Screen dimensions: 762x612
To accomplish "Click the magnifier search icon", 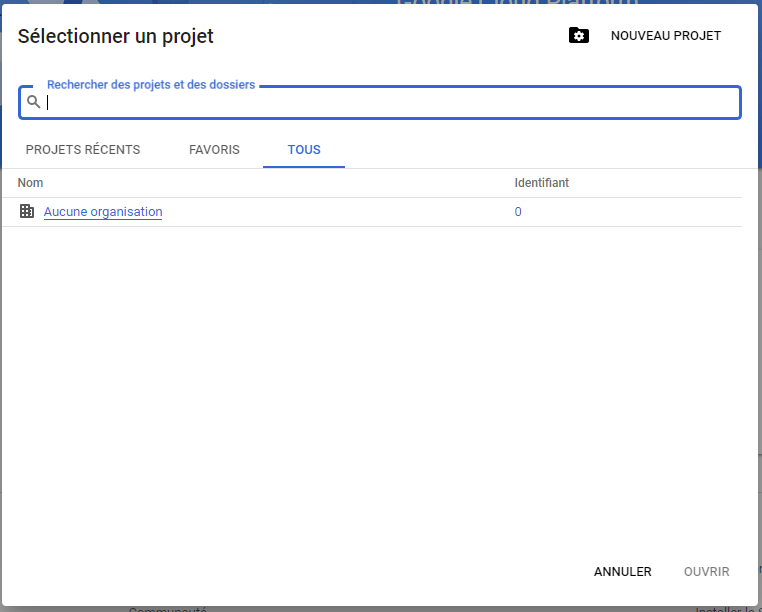I will 34,102.
